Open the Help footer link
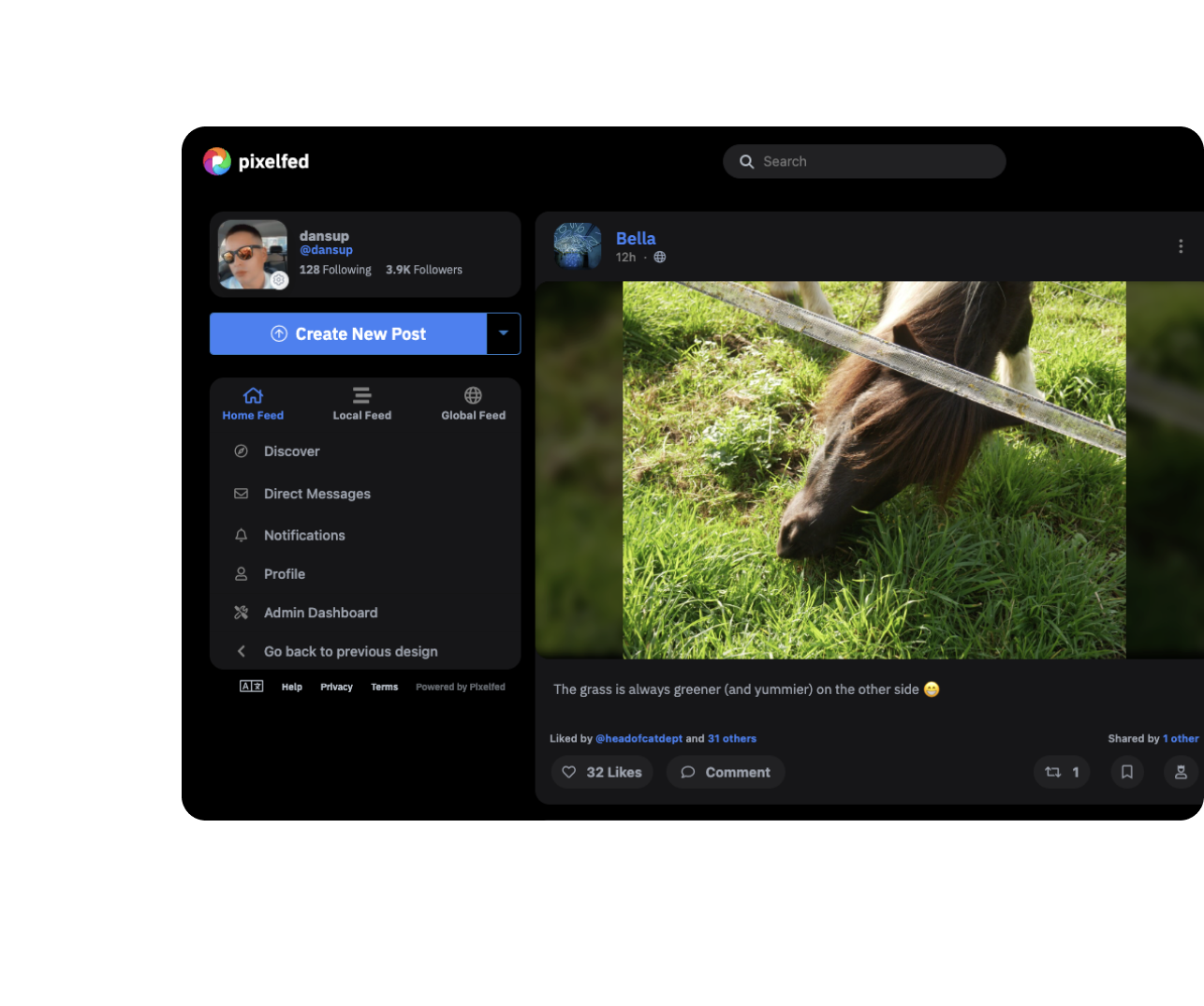 coord(292,687)
